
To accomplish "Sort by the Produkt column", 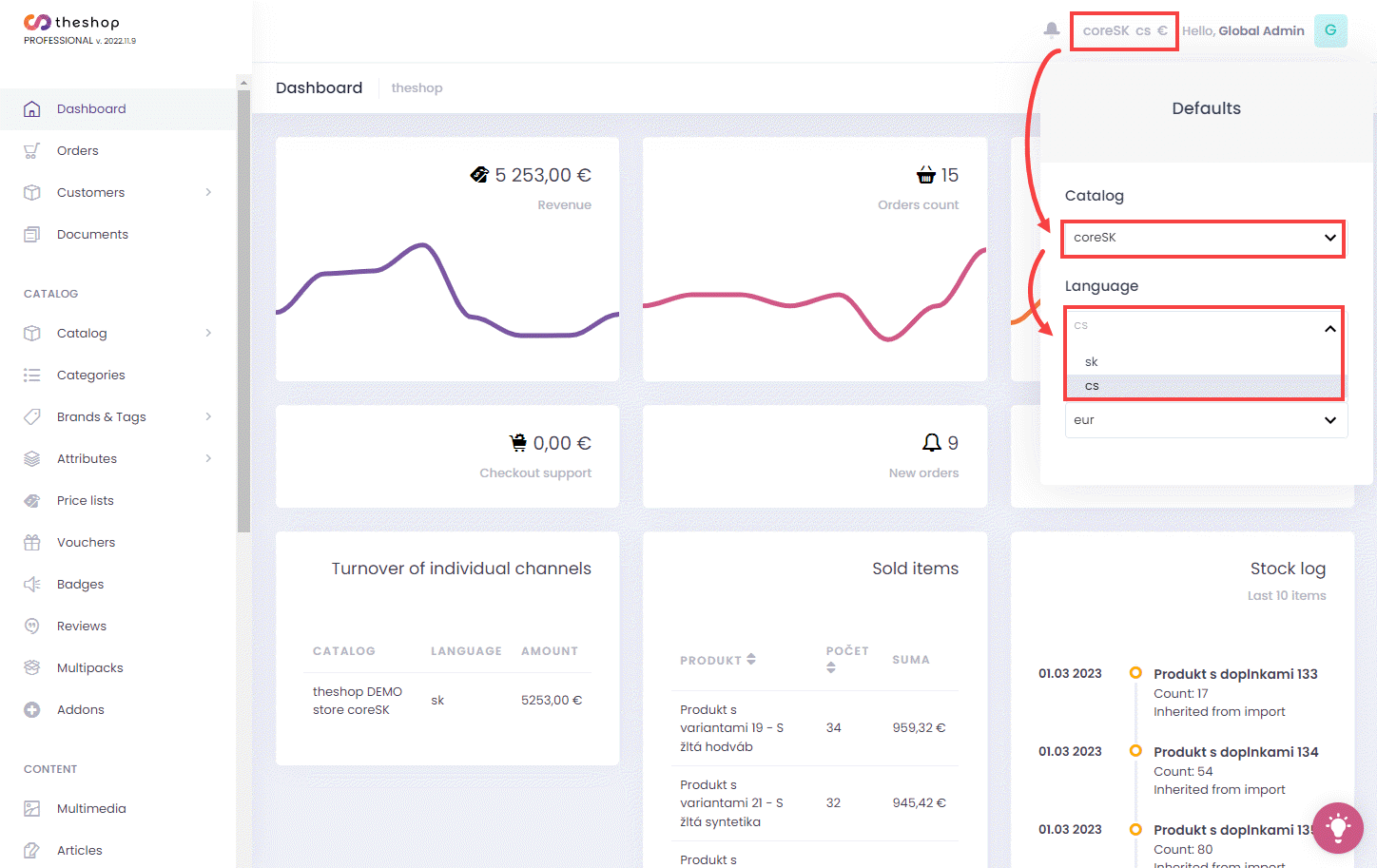I will pos(718,660).
